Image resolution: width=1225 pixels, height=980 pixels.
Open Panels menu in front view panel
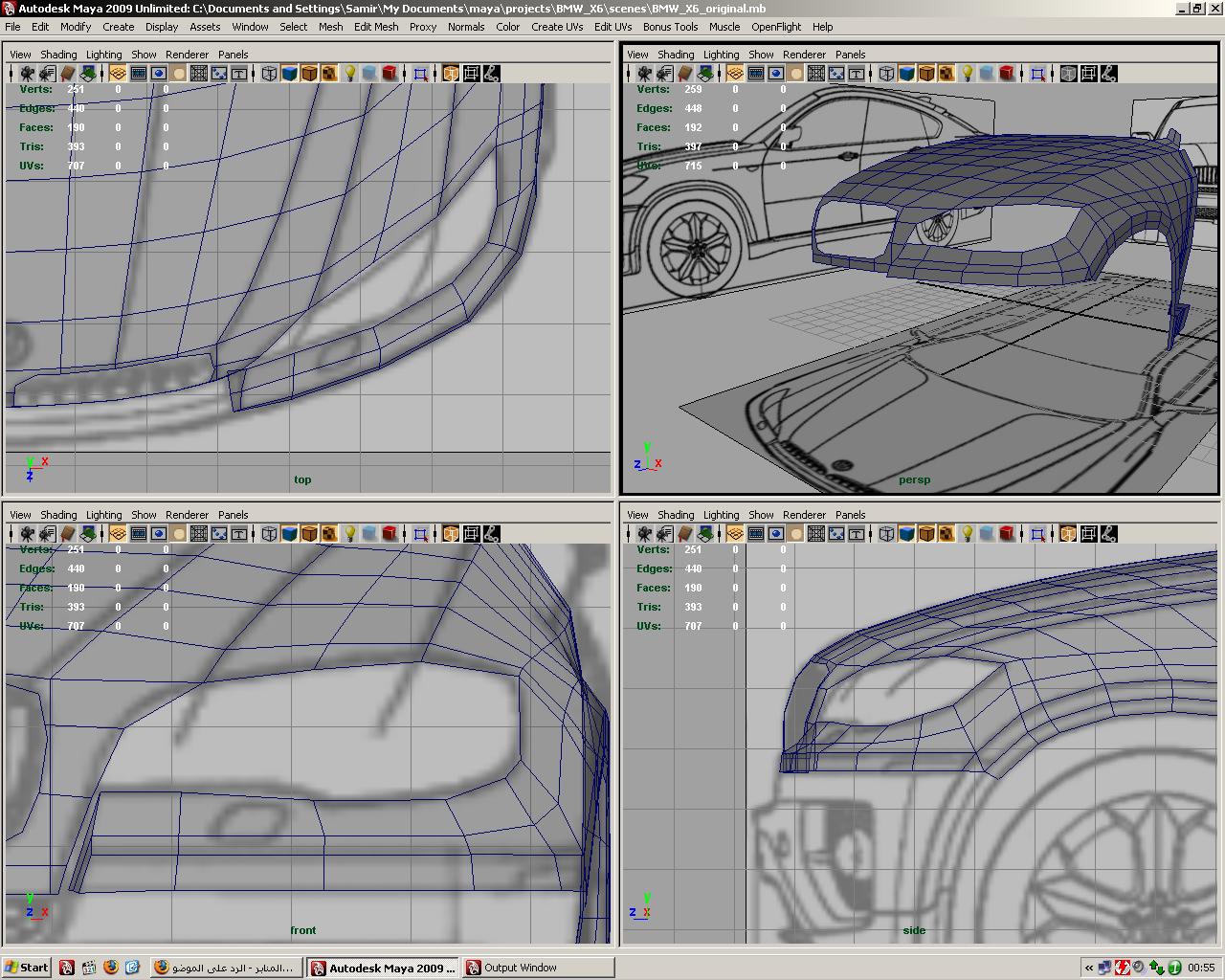point(233,515)
